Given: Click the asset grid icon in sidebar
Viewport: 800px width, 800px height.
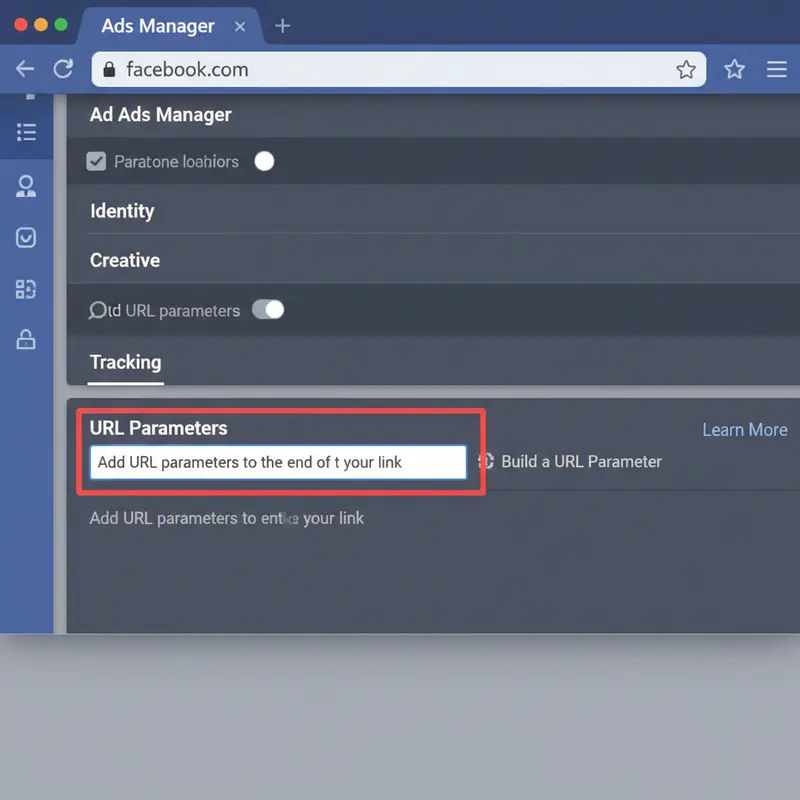Looking at the screenshot, I should [x=27, y=290].
